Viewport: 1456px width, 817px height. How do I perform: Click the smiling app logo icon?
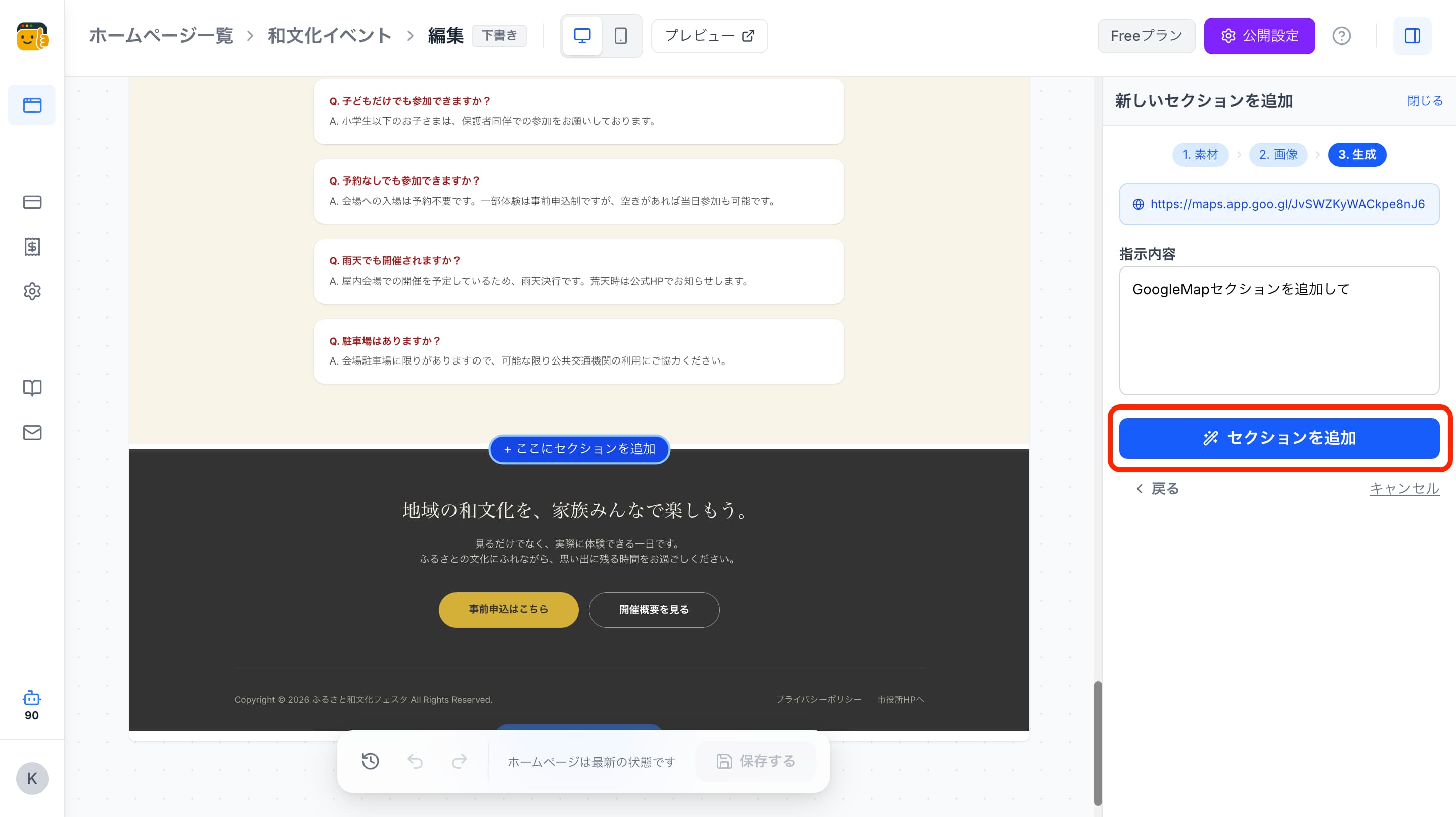coord(32,36)
